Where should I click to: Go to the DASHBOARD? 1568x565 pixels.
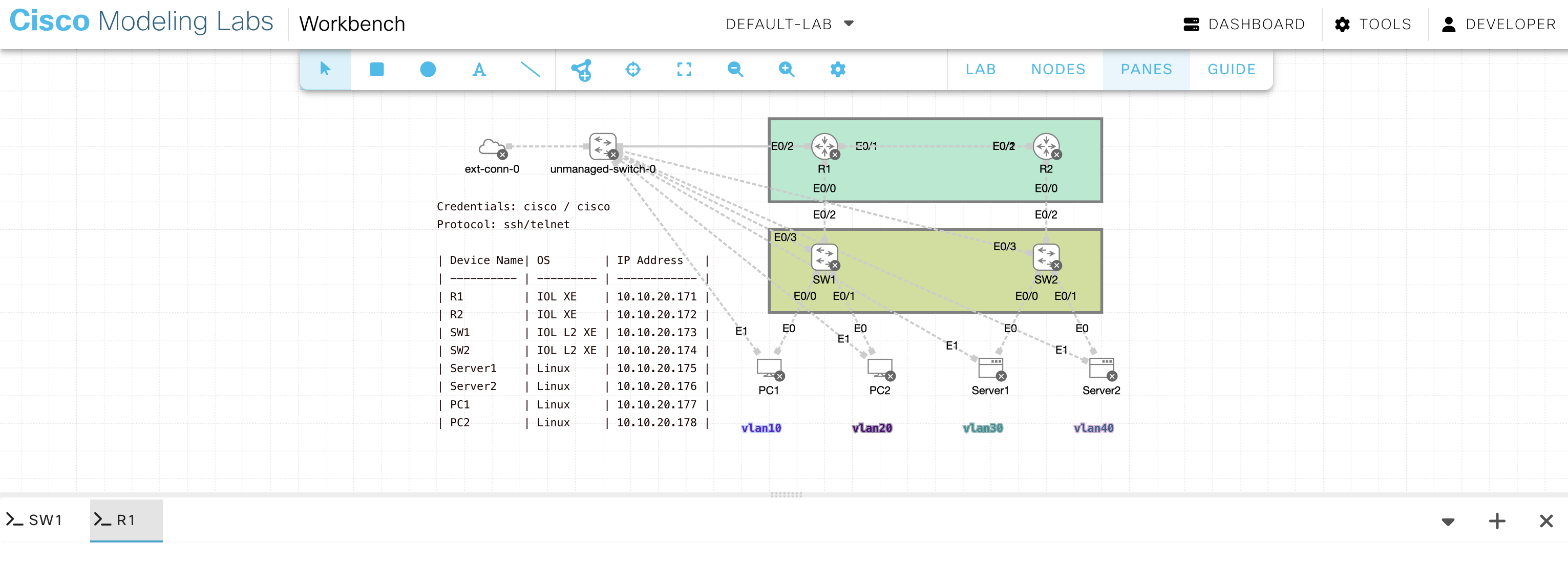pos(1244,25)
